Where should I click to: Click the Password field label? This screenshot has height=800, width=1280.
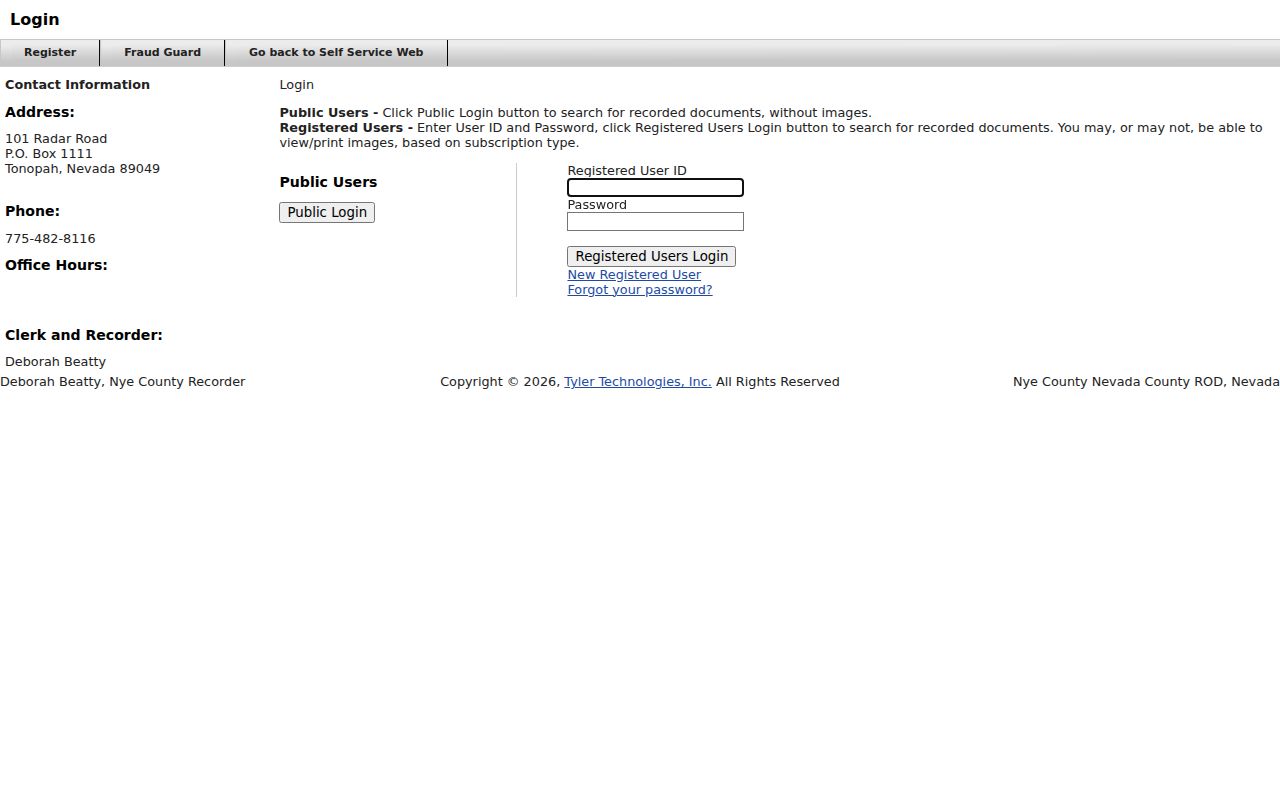[597, 205]
